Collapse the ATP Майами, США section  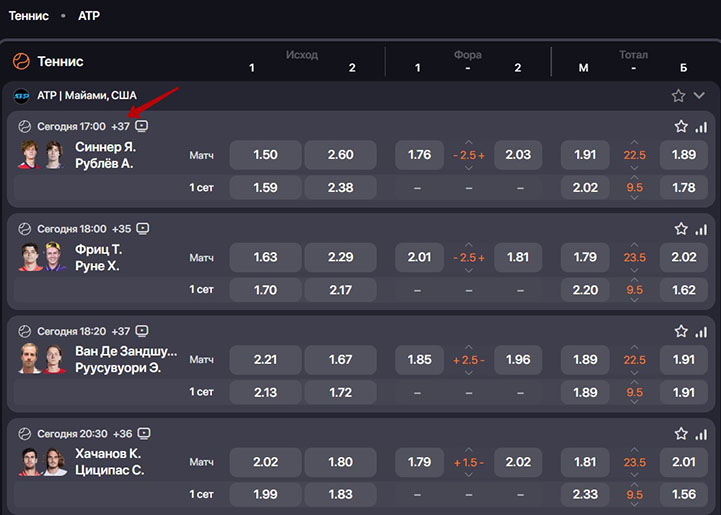[699, 96]
